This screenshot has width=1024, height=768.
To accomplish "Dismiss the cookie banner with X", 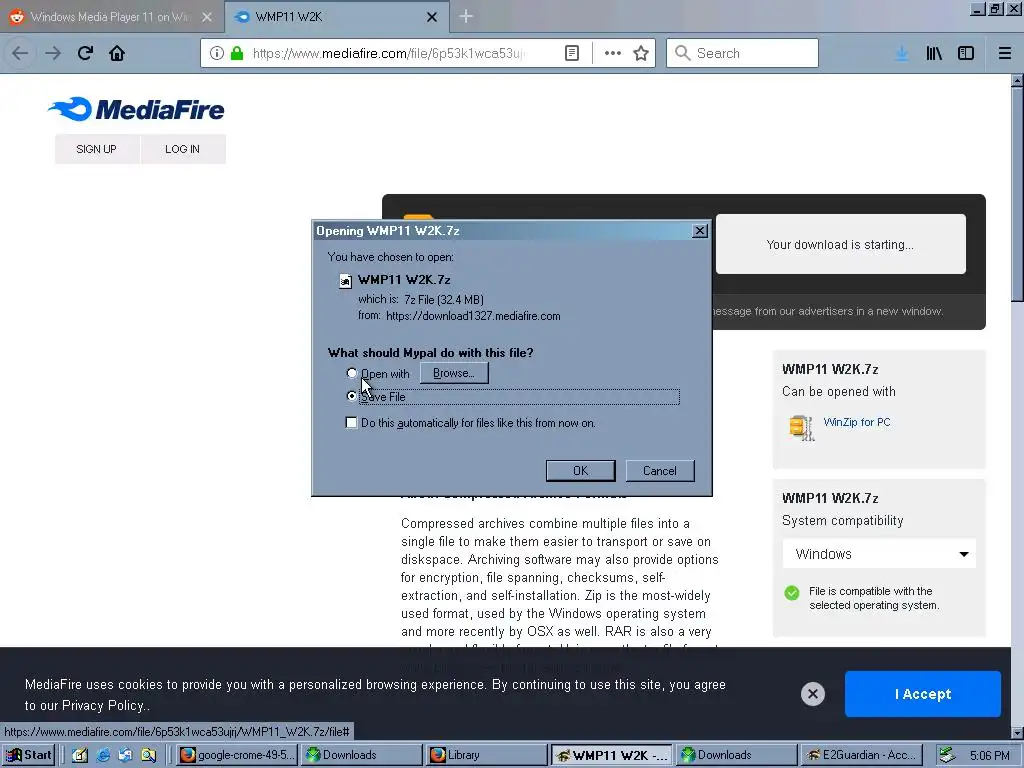I will point(813,694).
